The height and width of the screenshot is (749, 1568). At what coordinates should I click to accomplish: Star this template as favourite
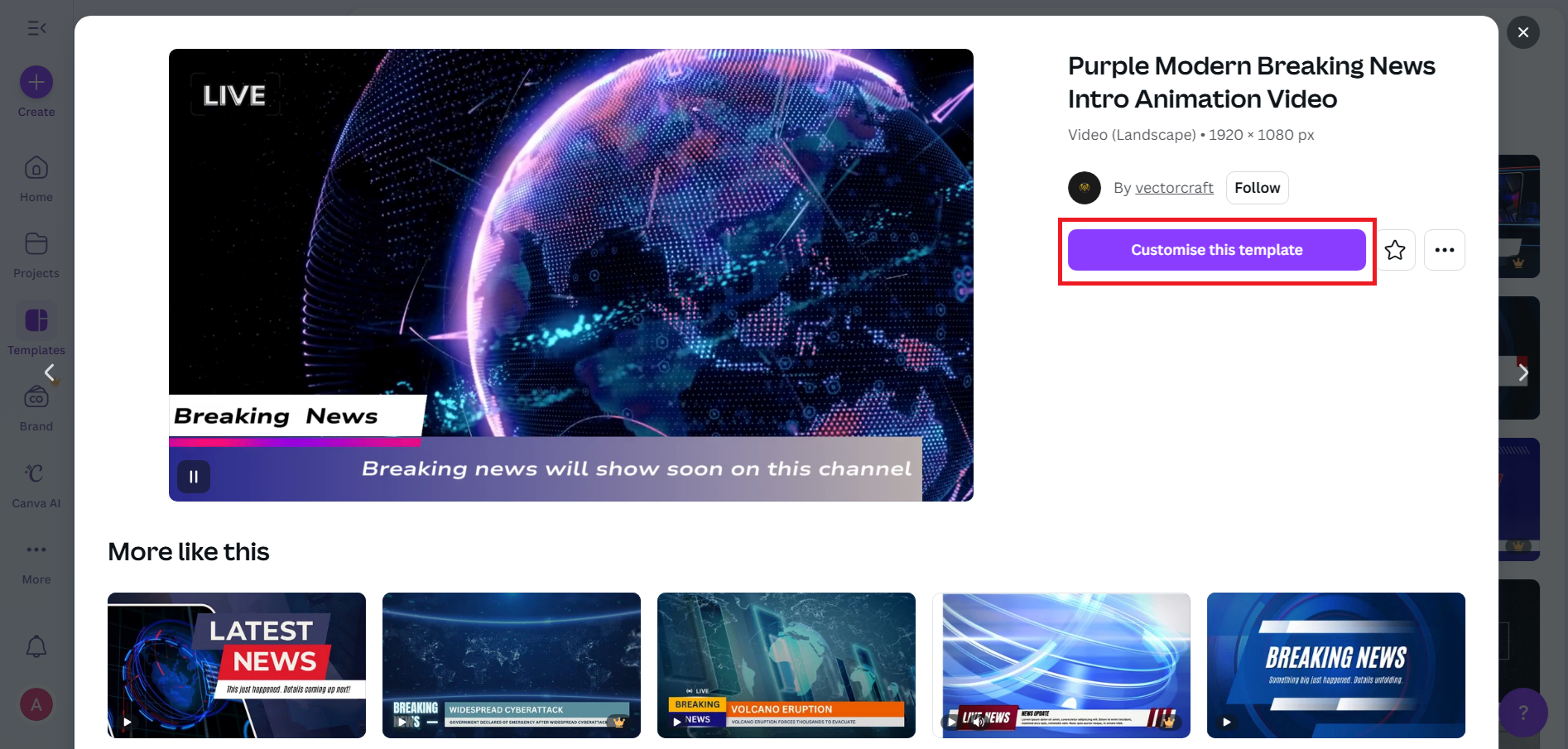click(1395, 250)
